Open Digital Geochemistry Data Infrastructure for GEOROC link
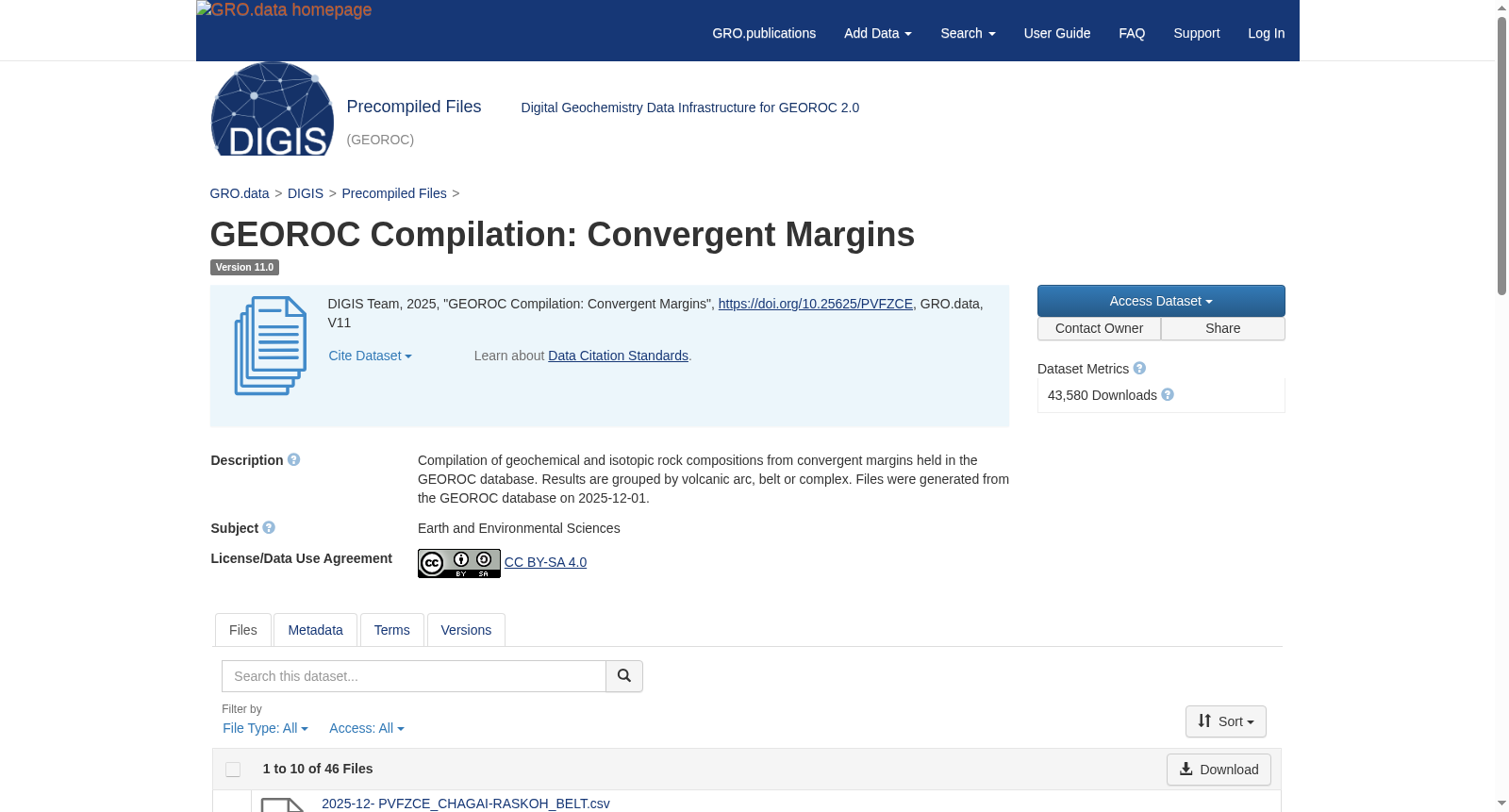This screenshot has height=812, width=1509. pyautogui.click(x=690, y=108)
